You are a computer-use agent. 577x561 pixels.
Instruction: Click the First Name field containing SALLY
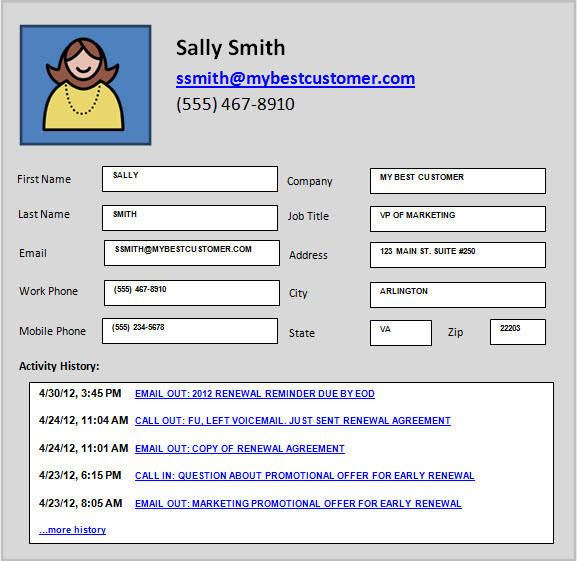[x=190, y=179]
